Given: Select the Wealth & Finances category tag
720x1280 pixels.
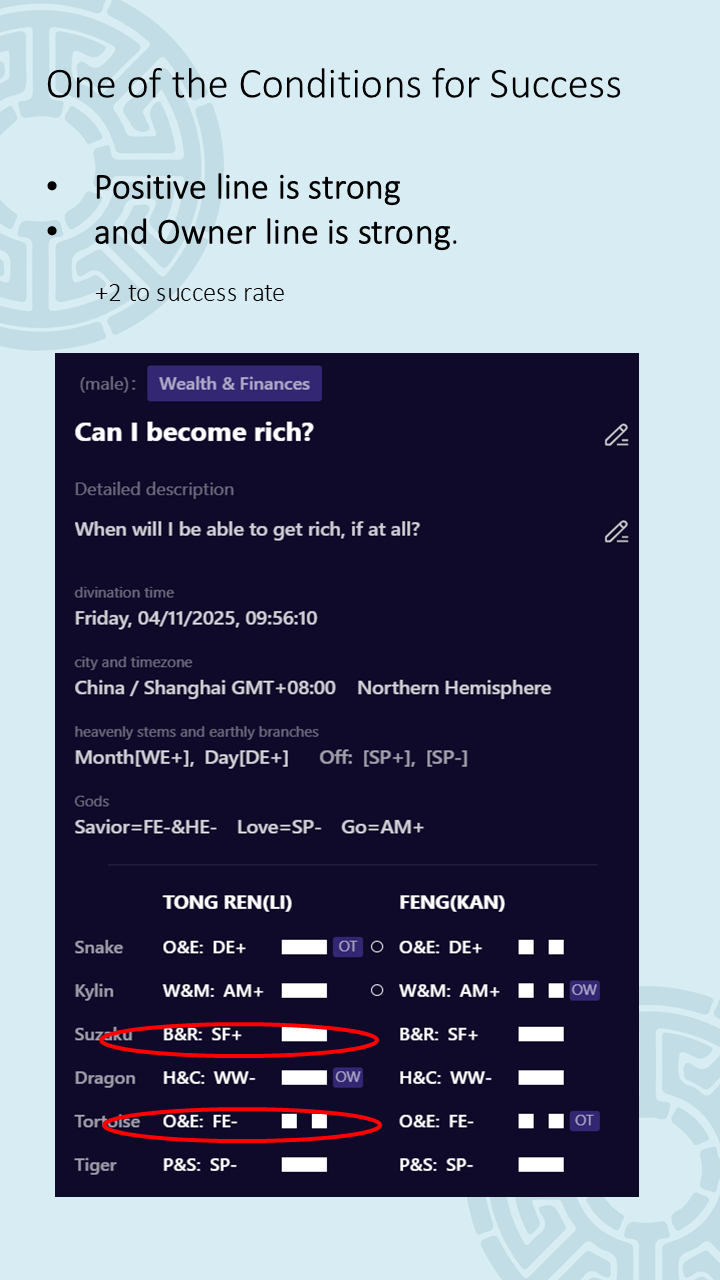Looking at the screenshot, I should point(234,384).
